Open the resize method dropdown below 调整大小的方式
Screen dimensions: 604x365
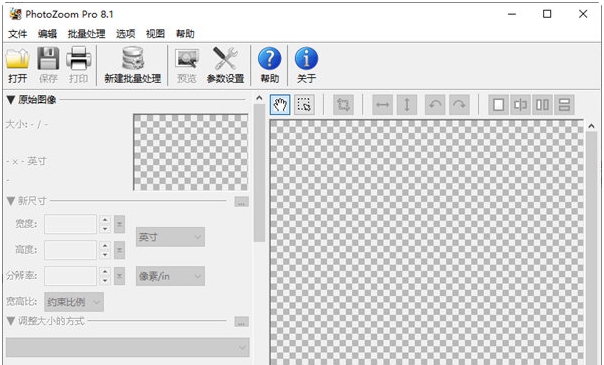(128, 347)
